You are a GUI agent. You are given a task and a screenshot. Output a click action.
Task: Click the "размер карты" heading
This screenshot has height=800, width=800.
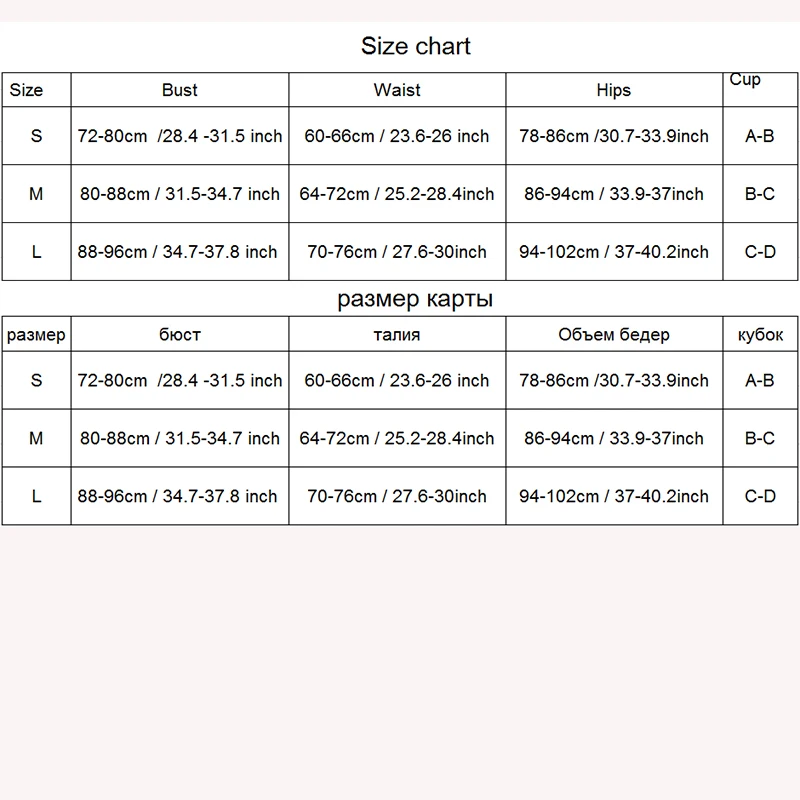[x=415, y=299]
